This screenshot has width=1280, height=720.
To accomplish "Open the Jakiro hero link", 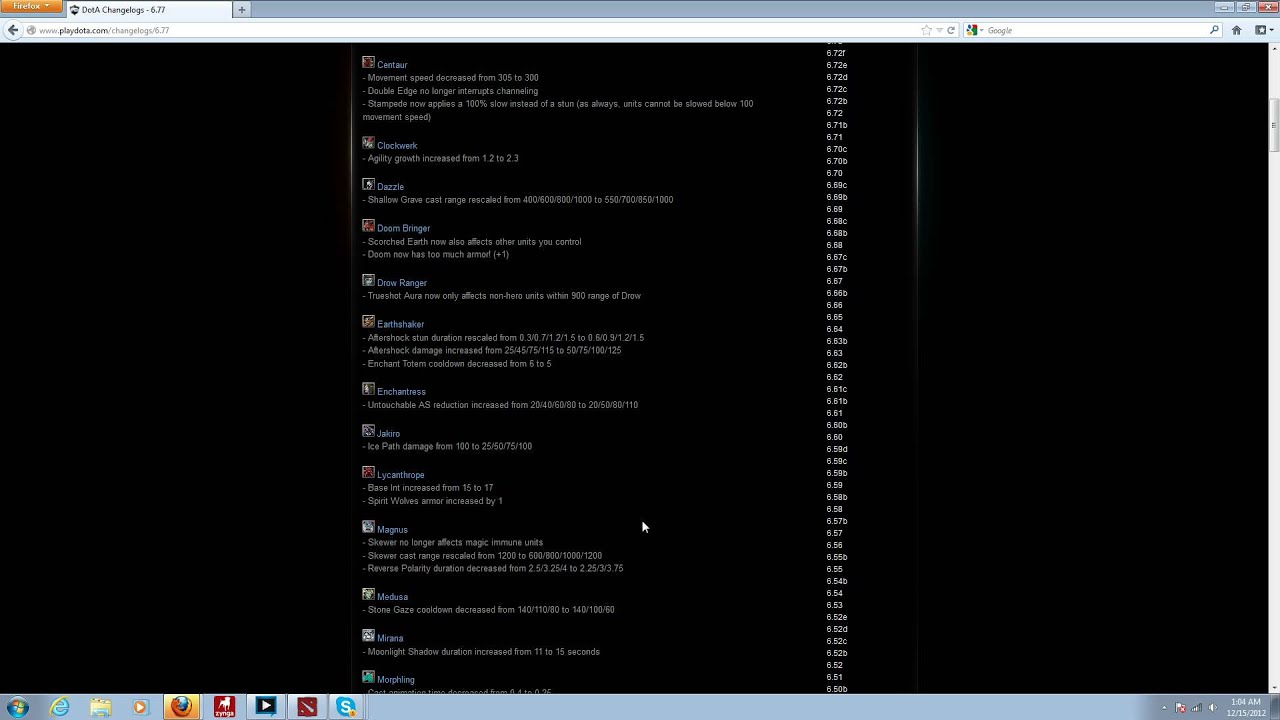I will tap(388, 434).
